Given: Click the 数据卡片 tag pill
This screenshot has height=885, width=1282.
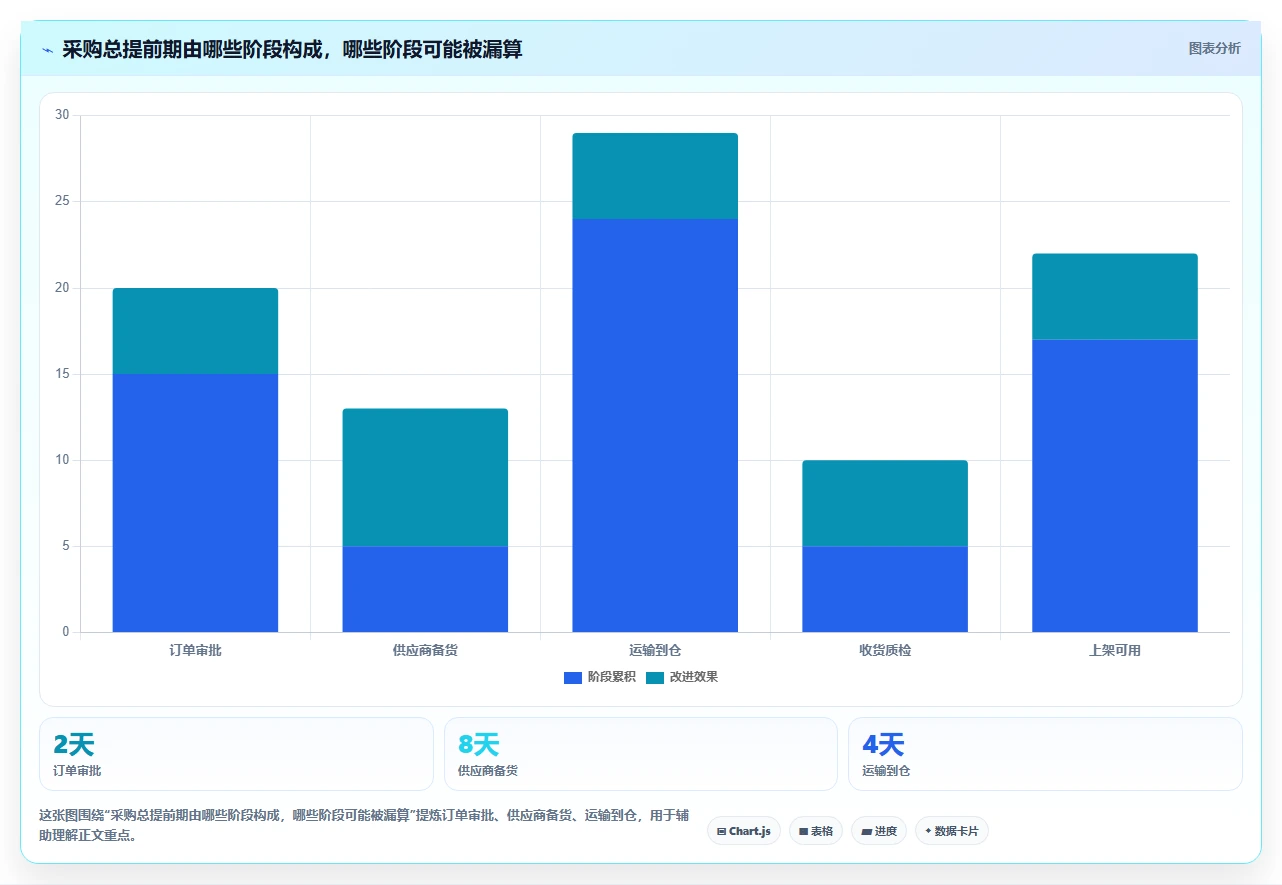Looking at the screenshot, I should pyautogui.click(x=951, y=831).
